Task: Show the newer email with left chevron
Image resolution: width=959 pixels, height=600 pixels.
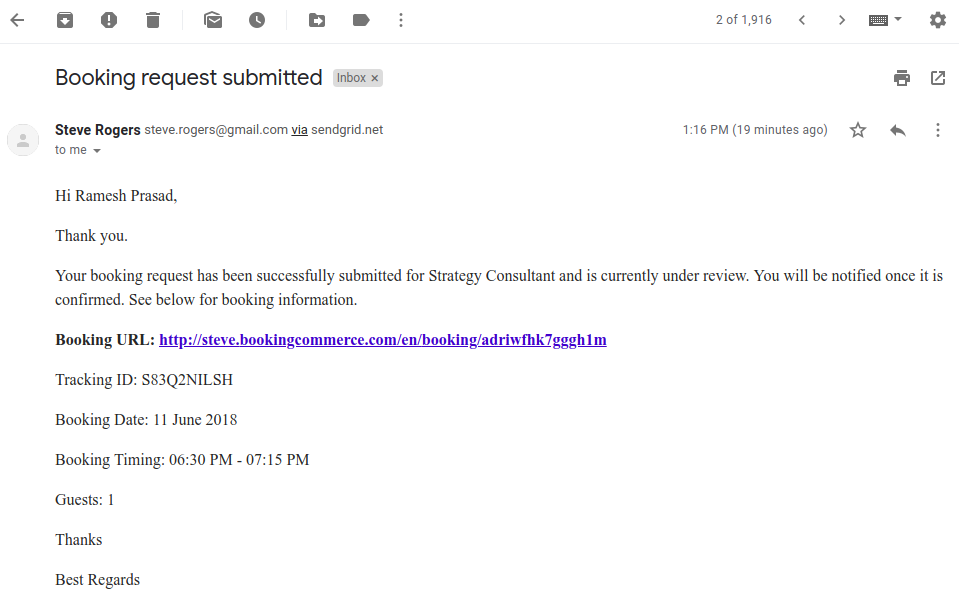Action: [x=802, y=20]
